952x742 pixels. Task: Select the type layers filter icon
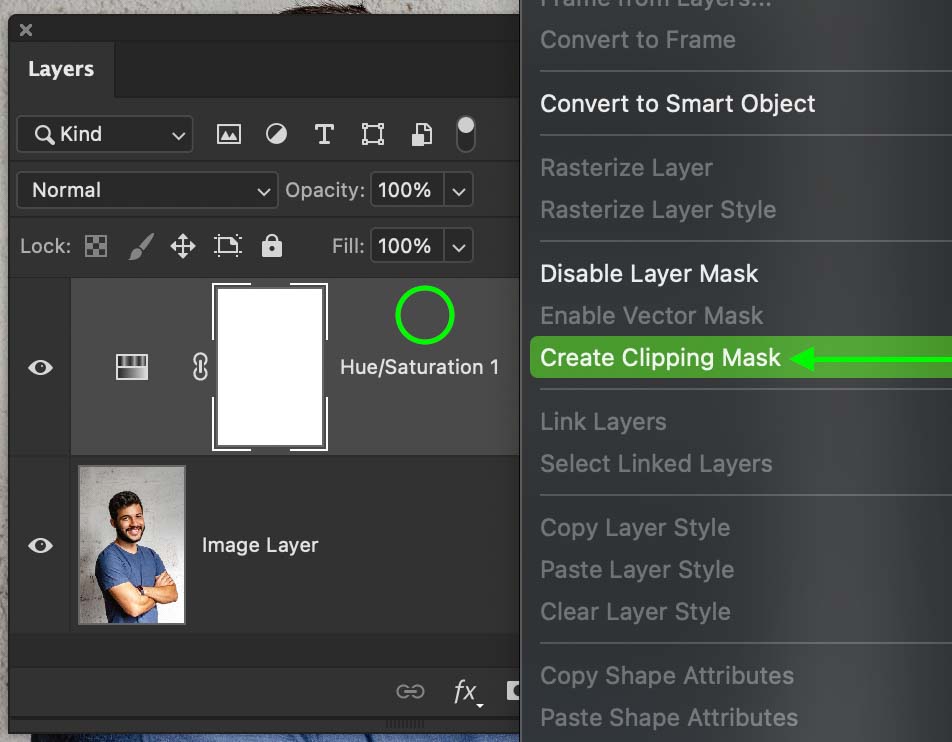pyautogui.click(x=324, y=133)
